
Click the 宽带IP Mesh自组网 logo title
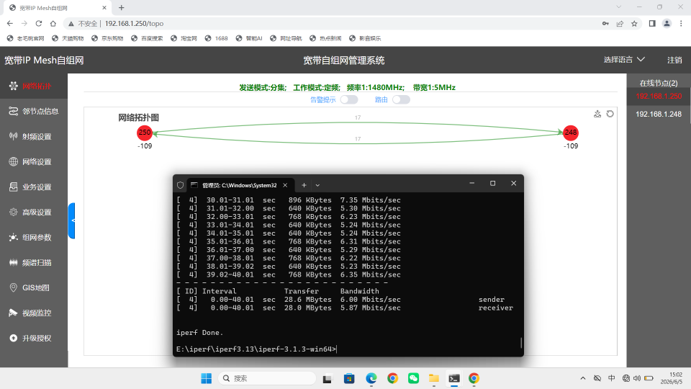pos(44,60)
